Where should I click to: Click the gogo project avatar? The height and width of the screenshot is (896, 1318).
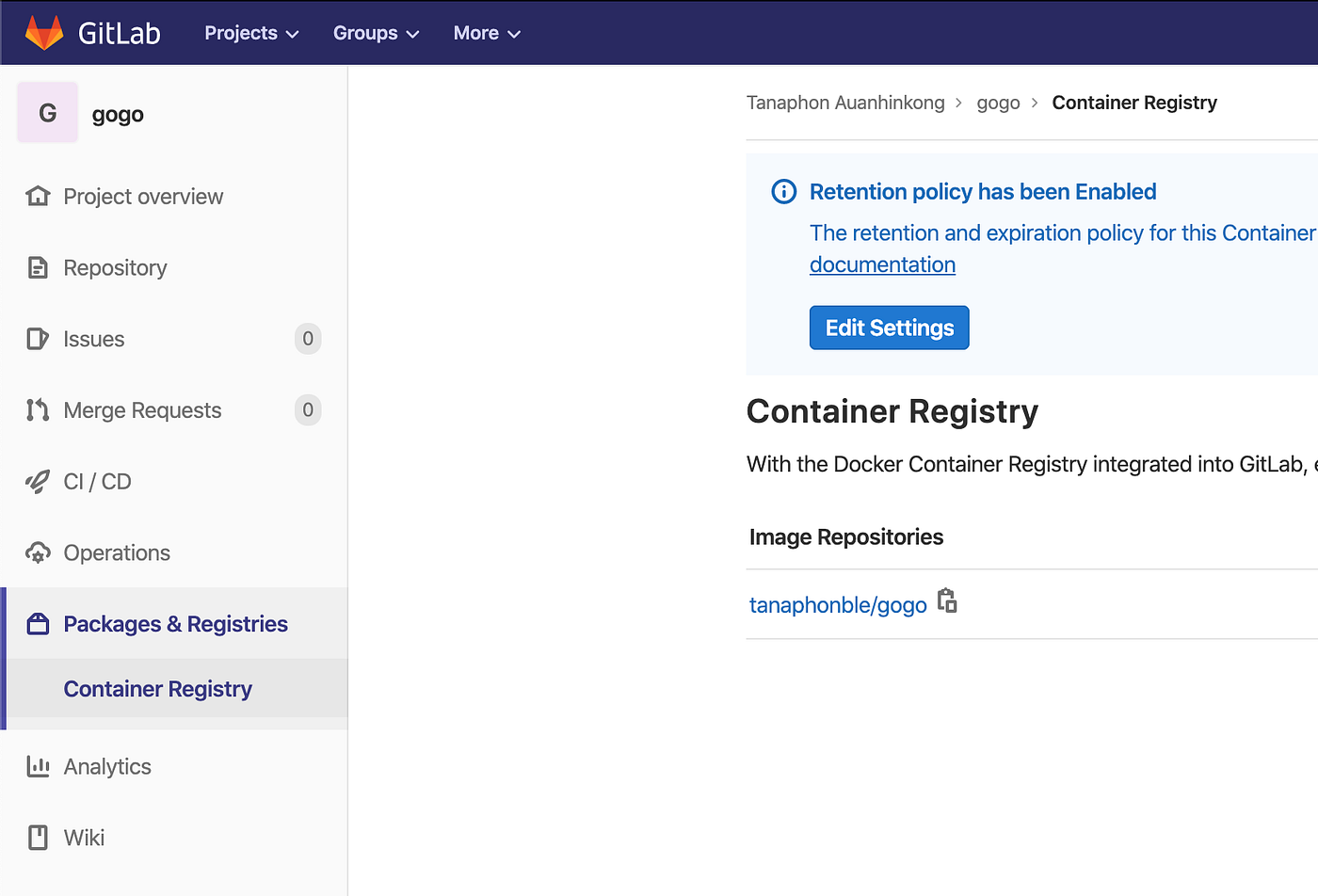[x=46, y=112]
